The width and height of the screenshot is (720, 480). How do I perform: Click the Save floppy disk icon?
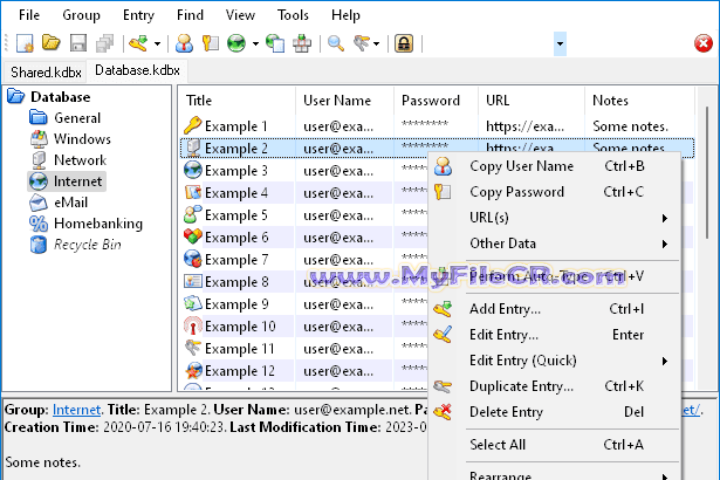[78, 44]
